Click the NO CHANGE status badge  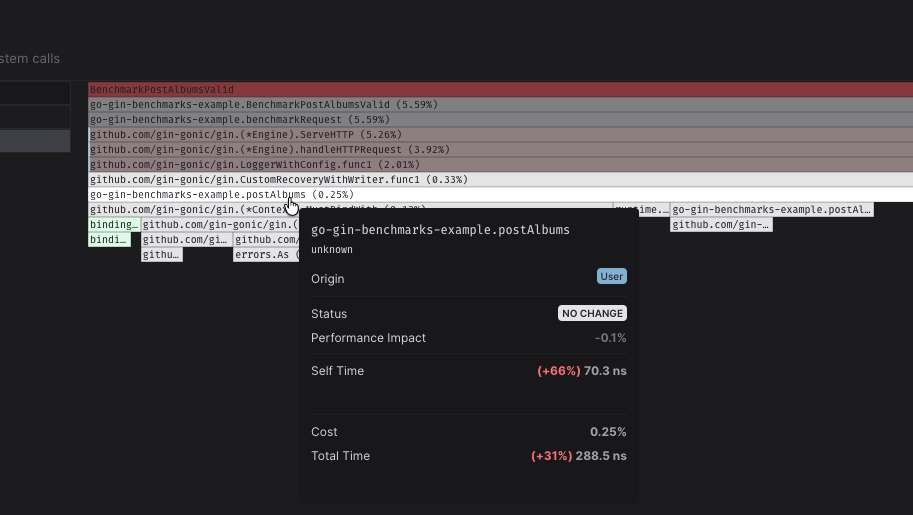[592, 313]
